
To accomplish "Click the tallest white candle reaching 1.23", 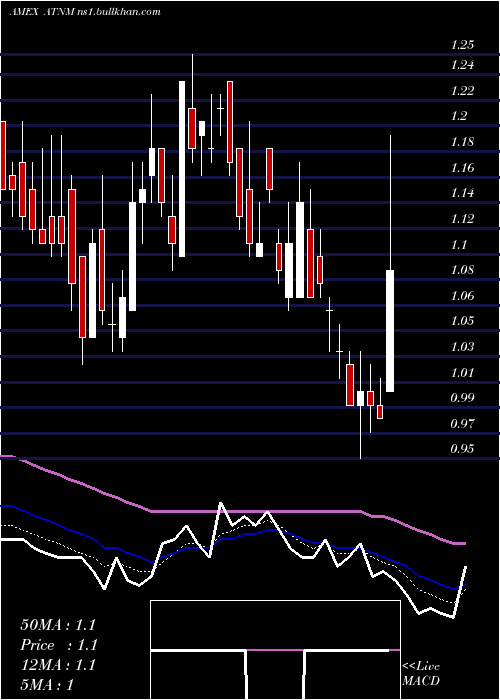I will coord(182,169).
